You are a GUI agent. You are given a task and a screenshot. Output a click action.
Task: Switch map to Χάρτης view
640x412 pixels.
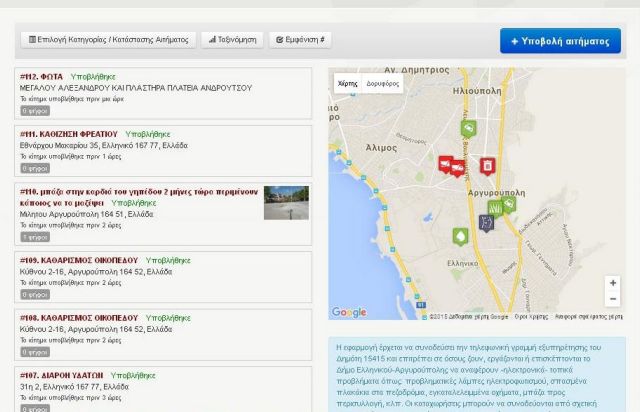point(347,84)
